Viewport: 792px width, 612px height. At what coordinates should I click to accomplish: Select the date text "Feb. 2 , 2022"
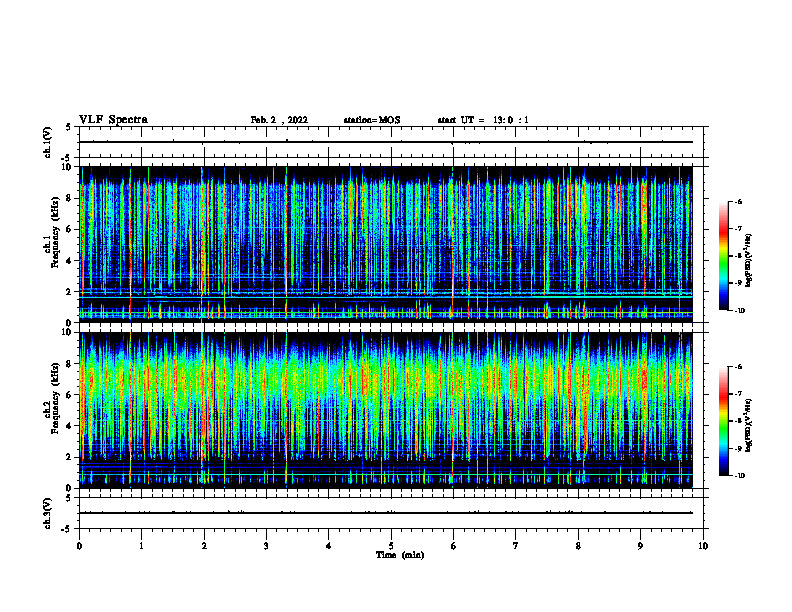click(x=279, y=120)
